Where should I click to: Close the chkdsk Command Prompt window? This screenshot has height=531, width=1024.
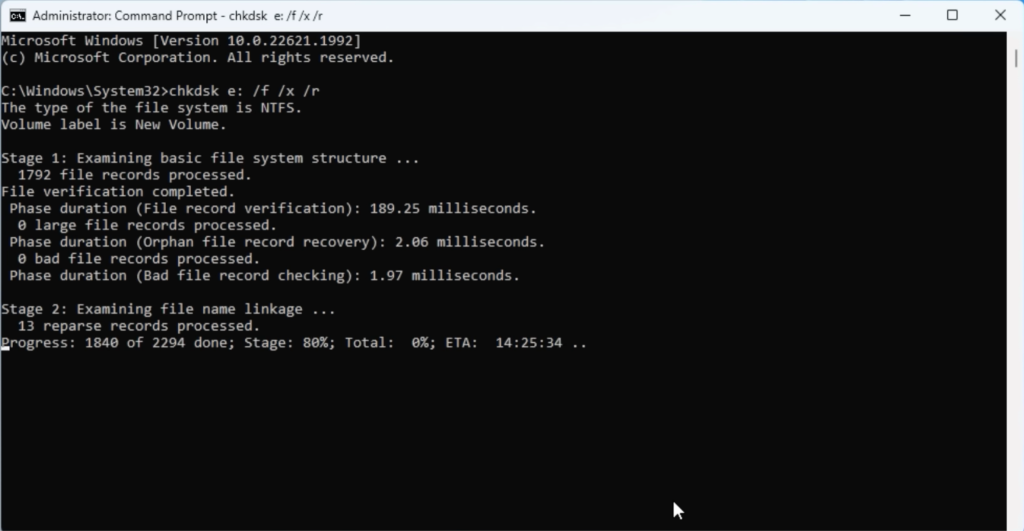point(1000,15)
